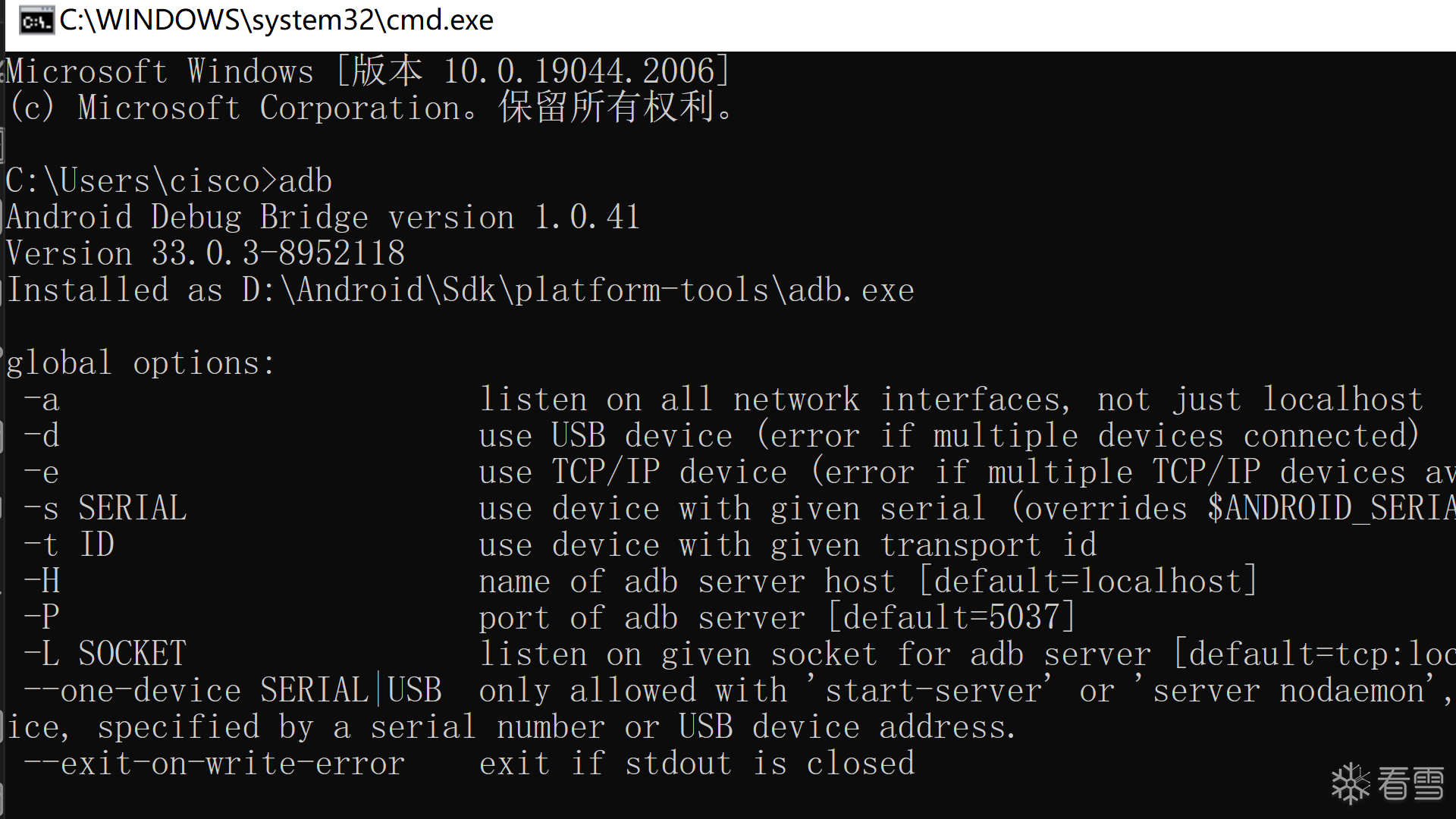The image size is (1456, 819).
Task: Click the -s SERIAL option
Action: pos(105,508)
